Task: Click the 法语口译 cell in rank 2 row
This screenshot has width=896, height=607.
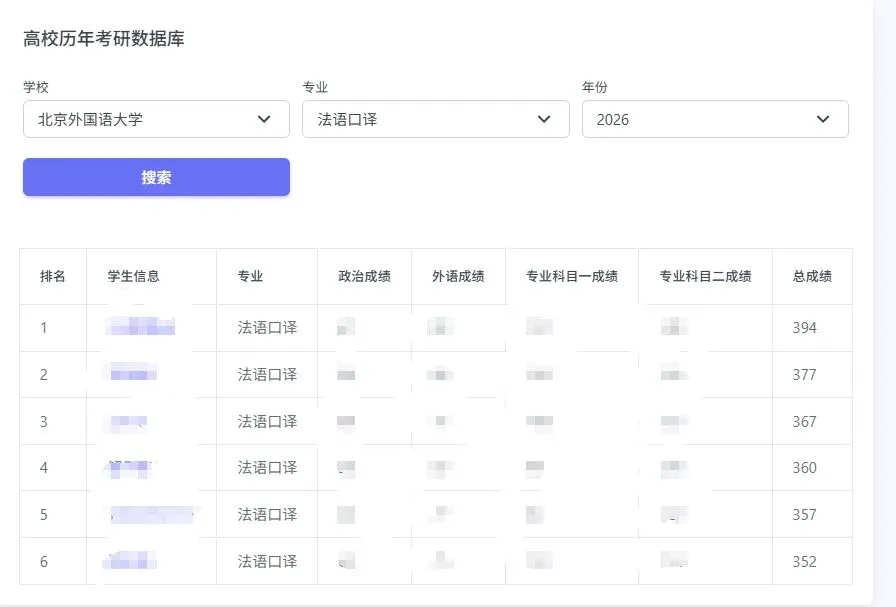Action: [267, 374]
